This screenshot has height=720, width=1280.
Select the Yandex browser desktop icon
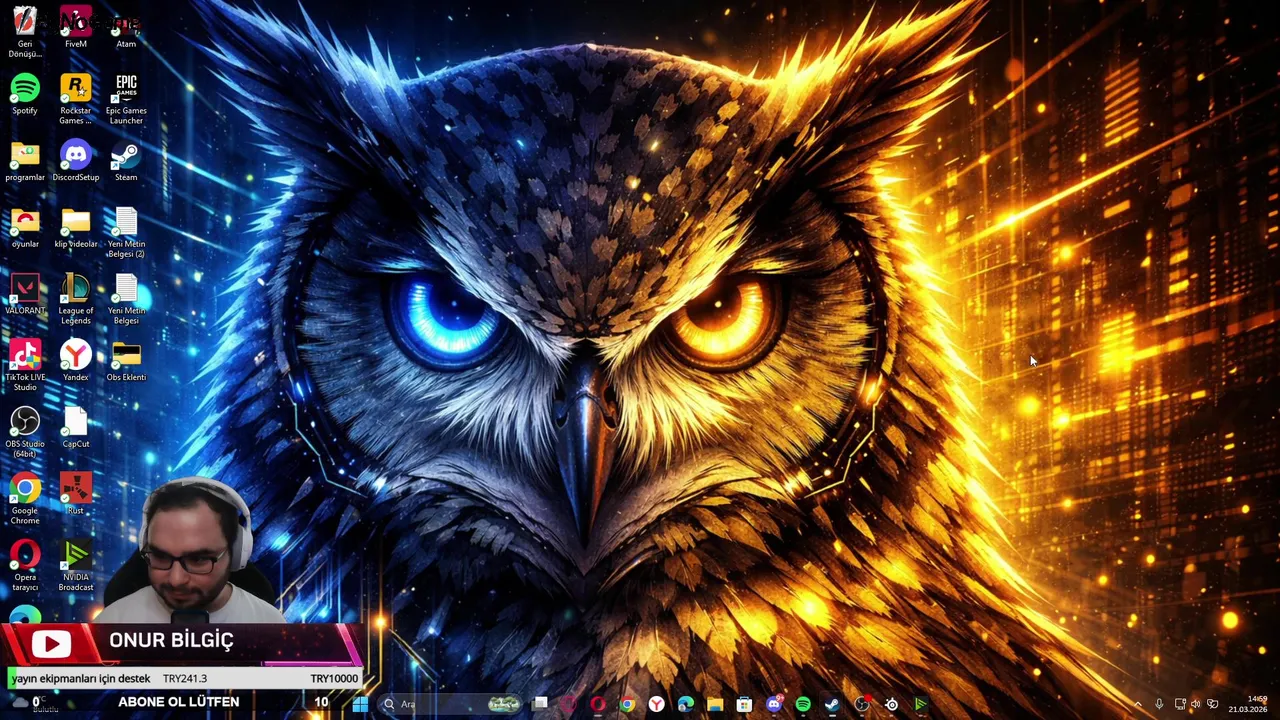pyautogui.click(x=76, y=361)
